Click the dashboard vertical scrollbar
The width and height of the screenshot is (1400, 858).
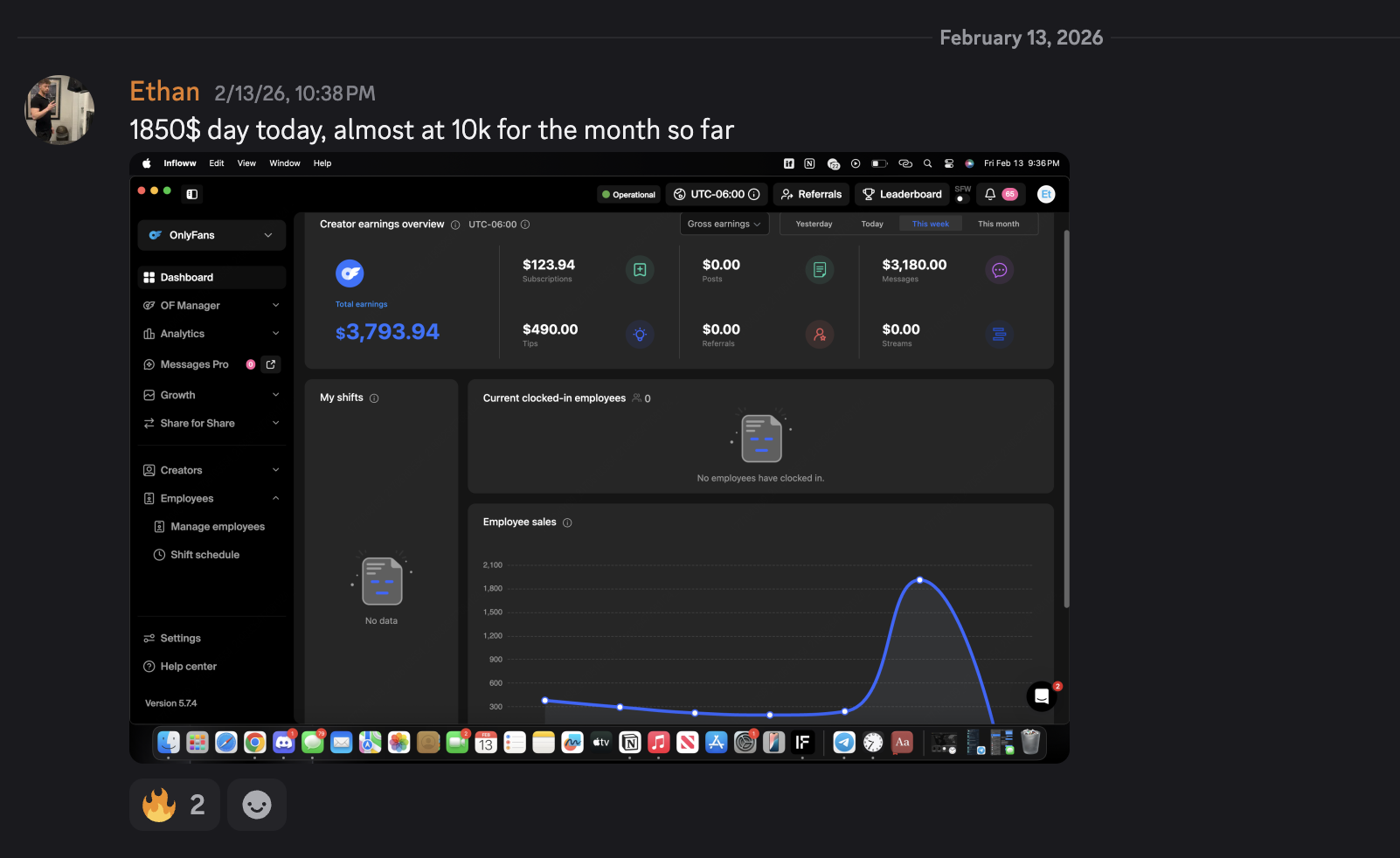1066,419
